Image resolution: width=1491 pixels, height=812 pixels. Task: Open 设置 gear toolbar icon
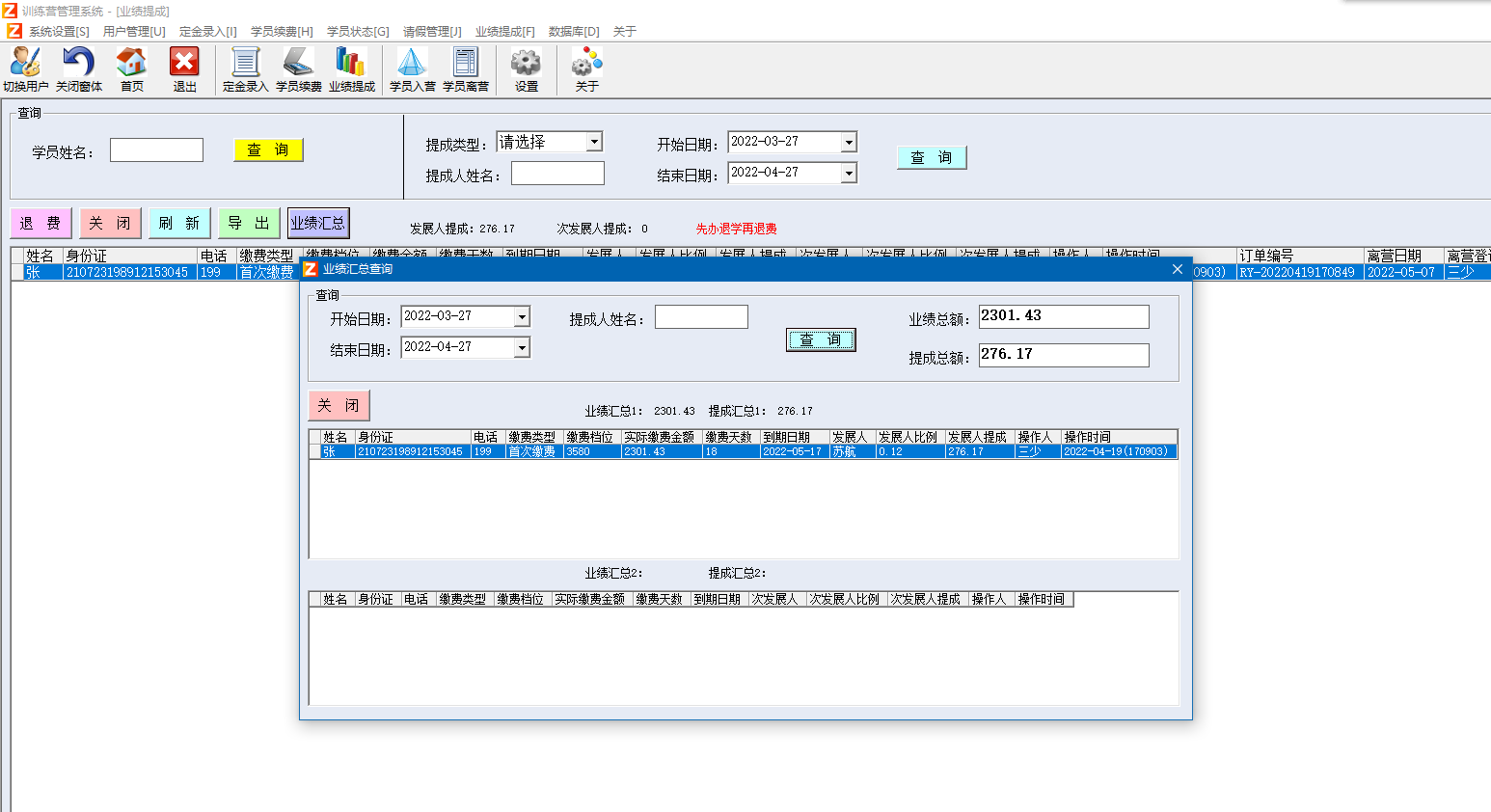pos(527,69)
